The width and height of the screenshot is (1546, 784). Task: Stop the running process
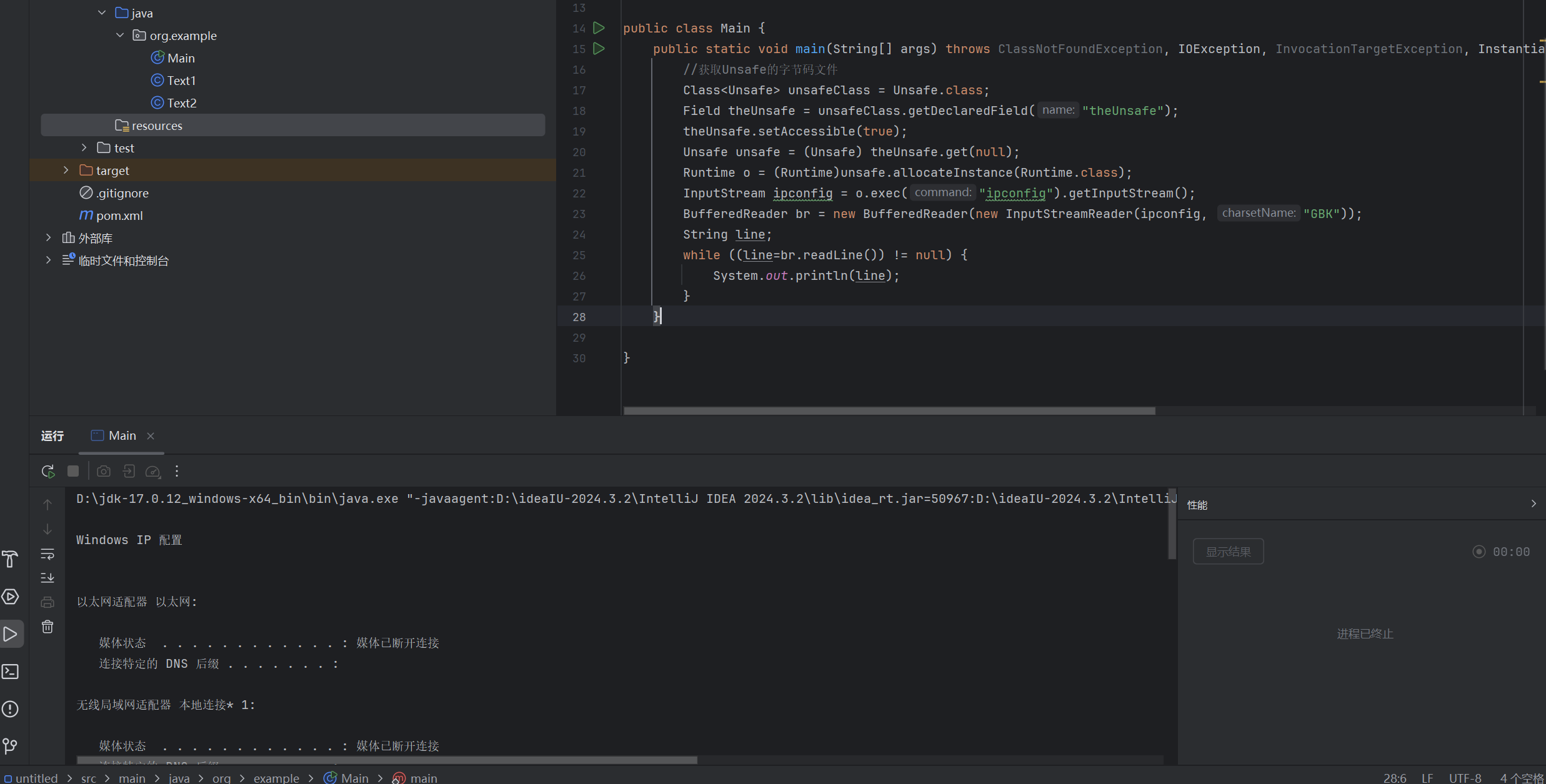(72, 471)
